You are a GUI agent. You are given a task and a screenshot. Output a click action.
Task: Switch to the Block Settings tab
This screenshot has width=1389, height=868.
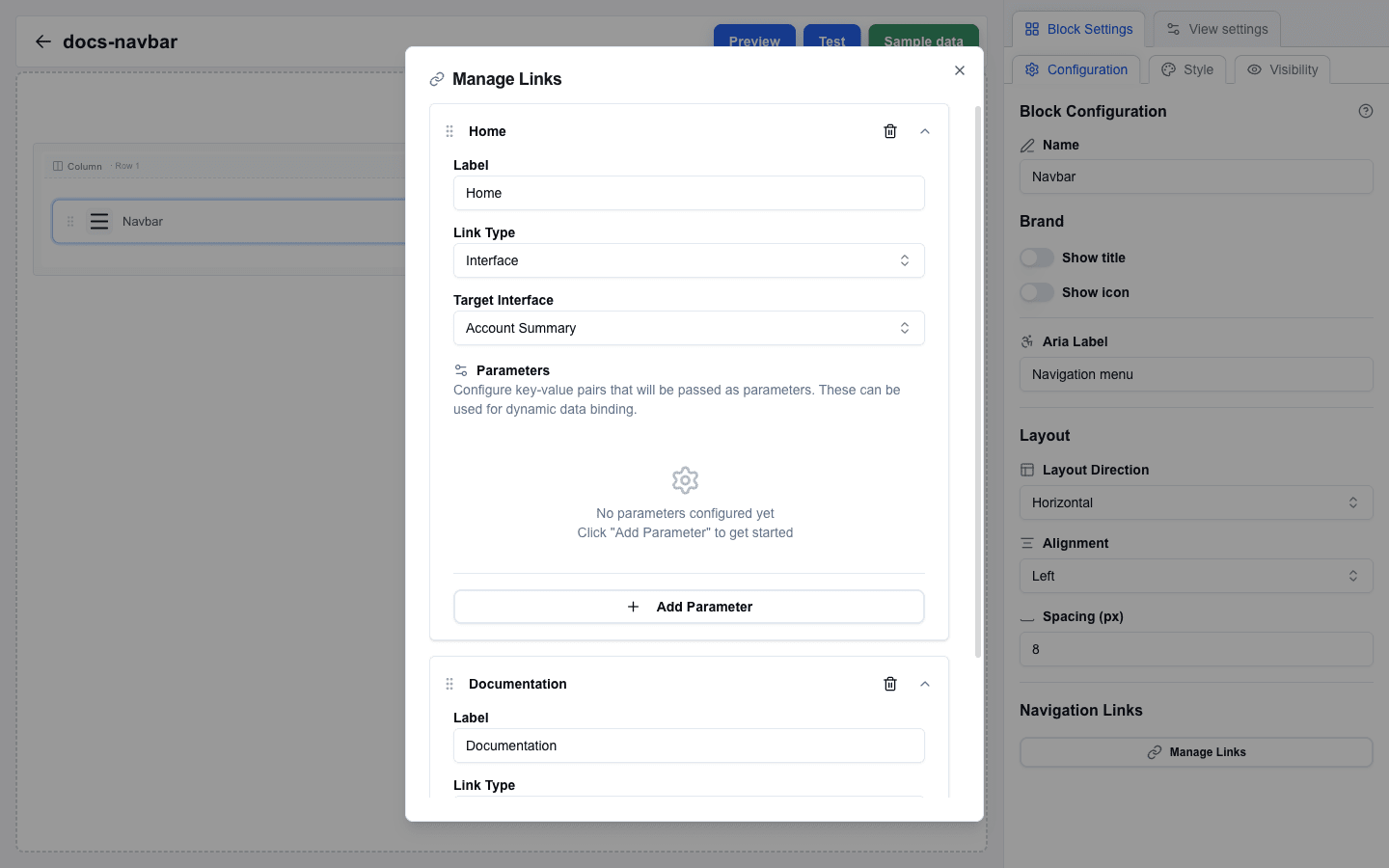[1078, 29]
